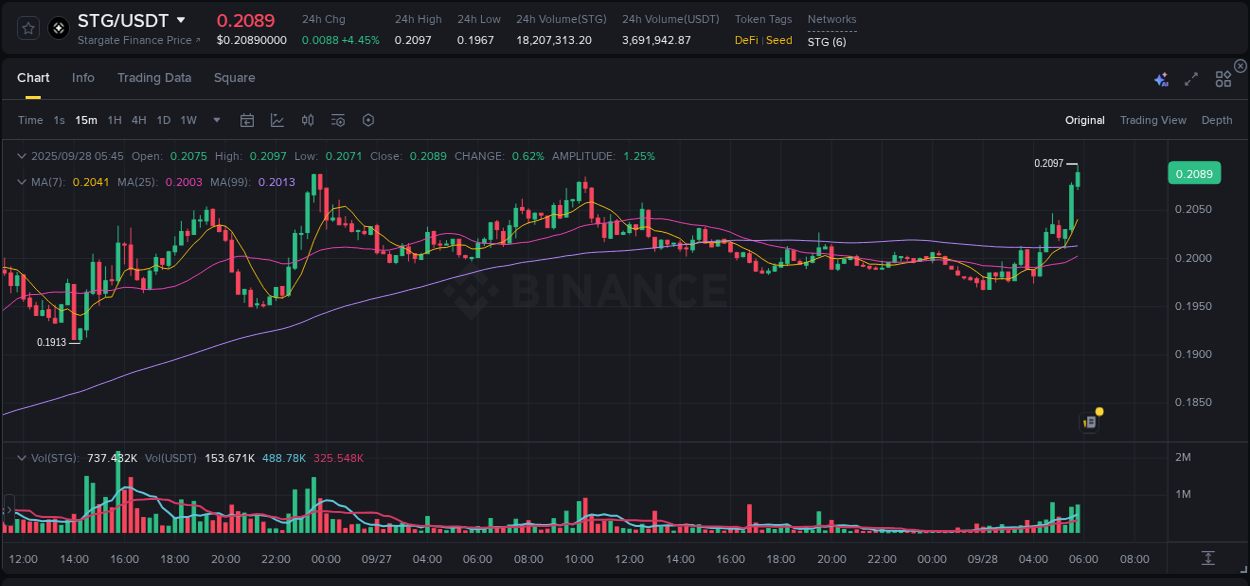This screenshot has width=1250, height=586.
Task: Click the DeFi token tag
Action: [746, 40]
